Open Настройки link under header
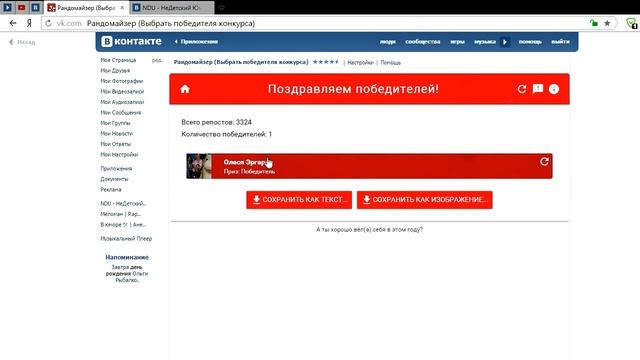The height and width of the screenshot is (360, 640). tap(360, 62)
